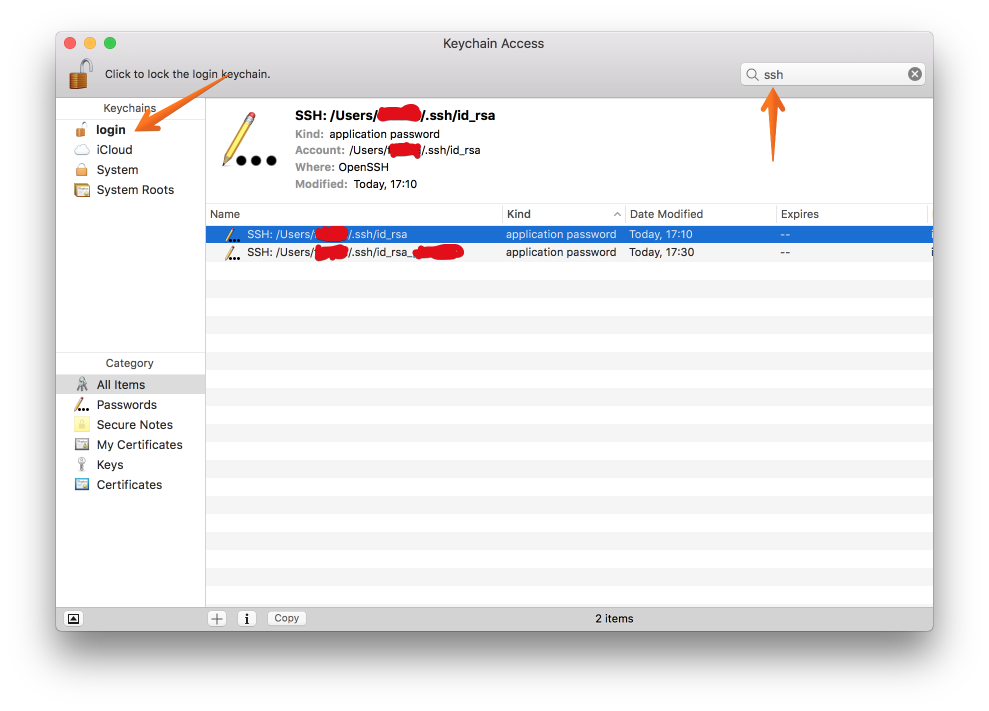Click the Today, 17:30 date cell
989x711 pixels.
click(x=662, y=252)
